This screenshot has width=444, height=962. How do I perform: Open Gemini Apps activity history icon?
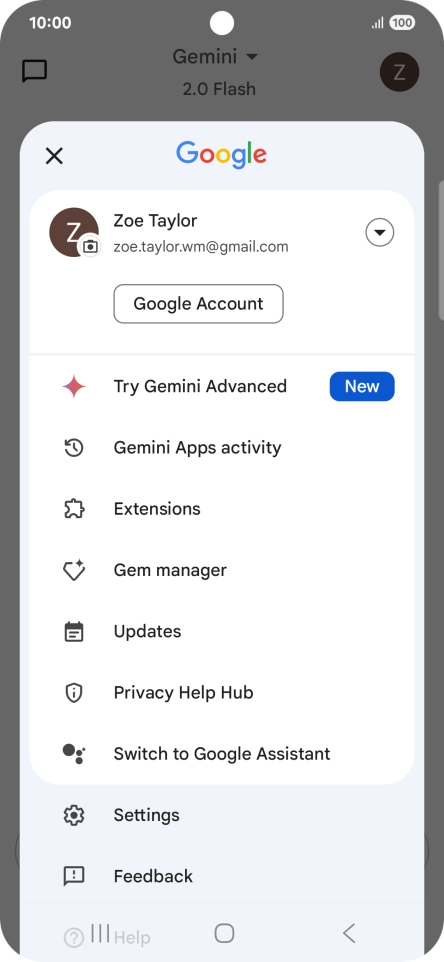(x=74, y=448)
